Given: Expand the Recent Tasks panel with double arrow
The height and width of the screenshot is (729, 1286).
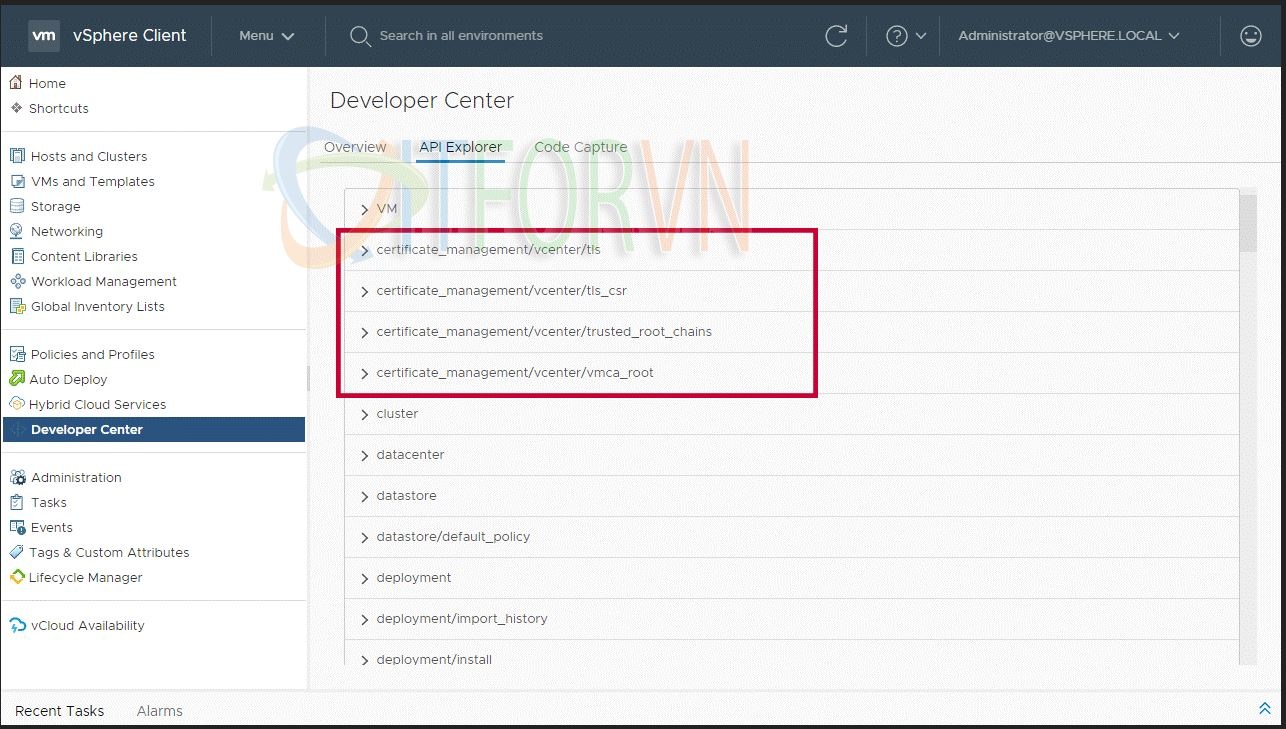Looking at the screenshot, I should pos(1264,709).
